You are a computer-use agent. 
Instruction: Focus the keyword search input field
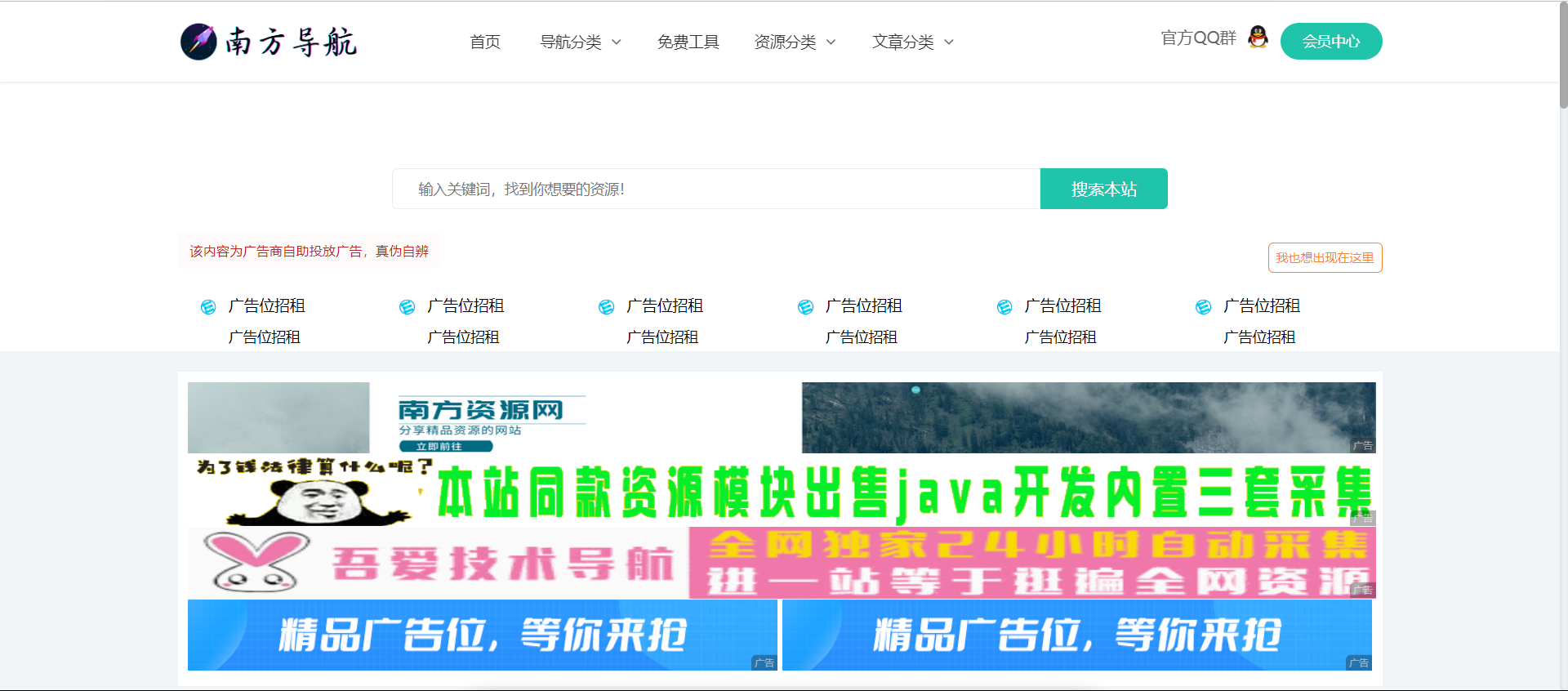click(x=716, y=189)
